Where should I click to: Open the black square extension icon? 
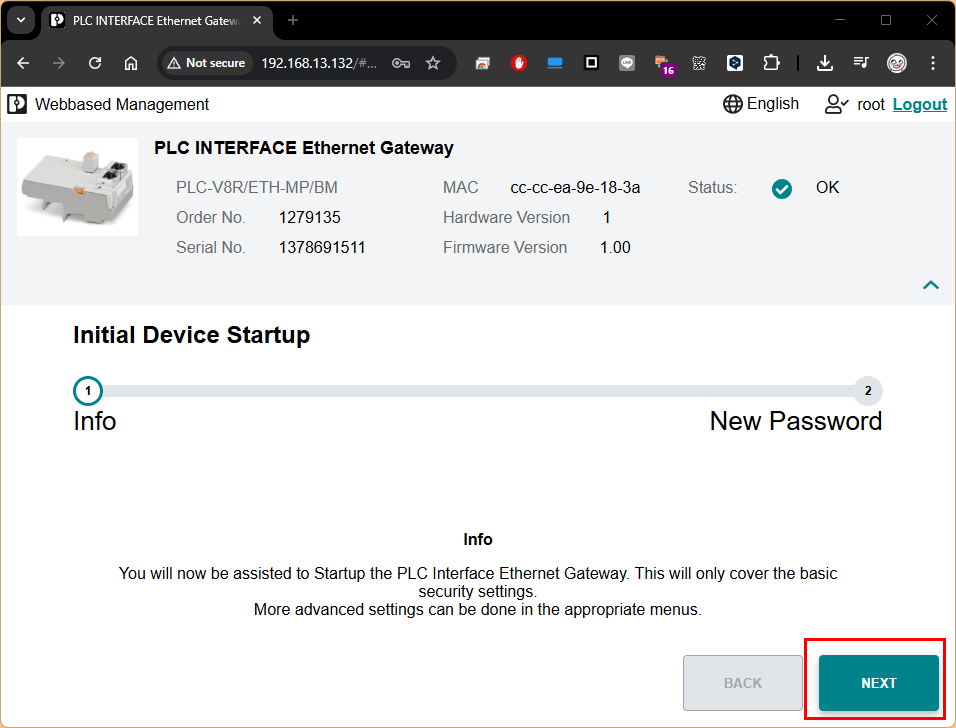591,63
